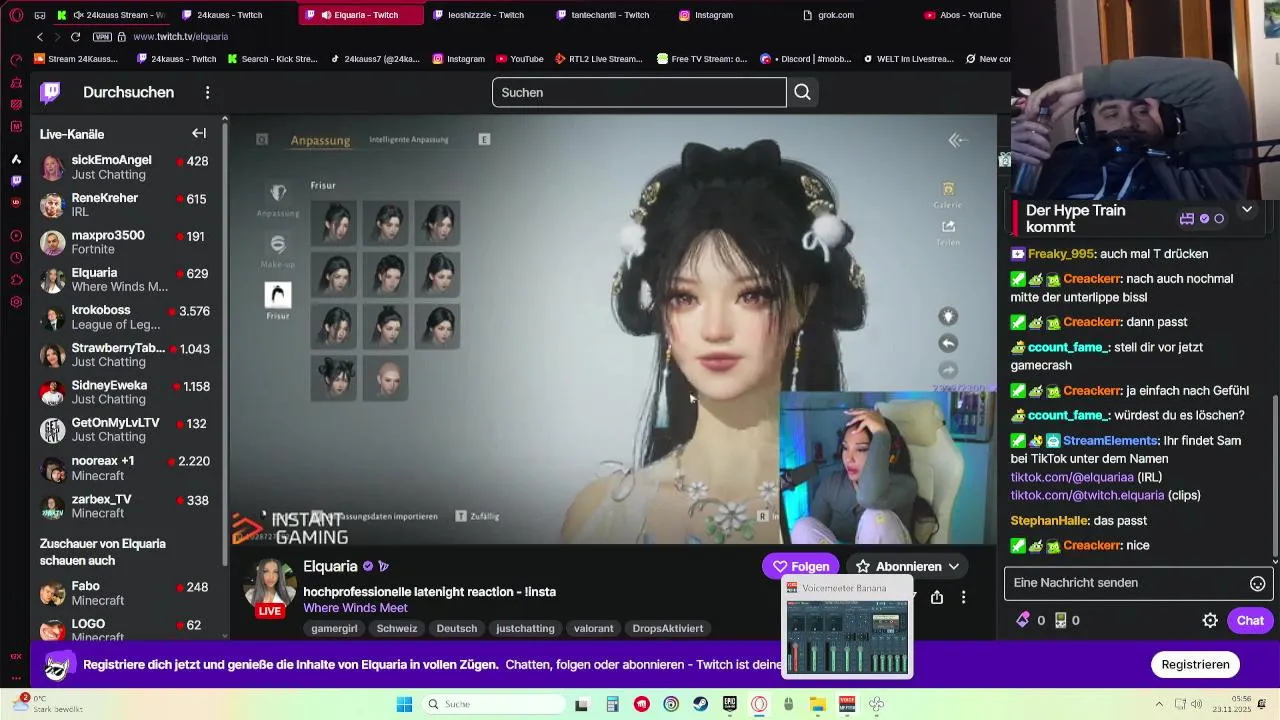Image resolution: width=1280 pixels, height=720 pixels.
Task: Switch to the tantechantii - Twitch tab
Action: 609,15
